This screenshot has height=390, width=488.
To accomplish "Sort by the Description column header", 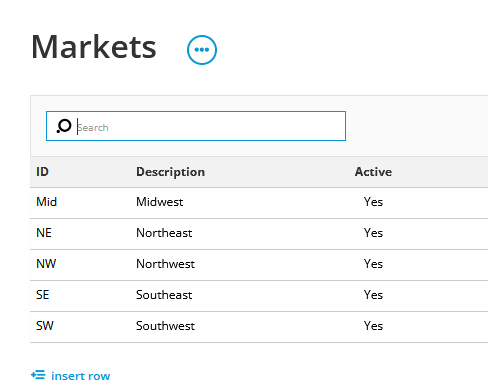I will click(x=170, y=172).
